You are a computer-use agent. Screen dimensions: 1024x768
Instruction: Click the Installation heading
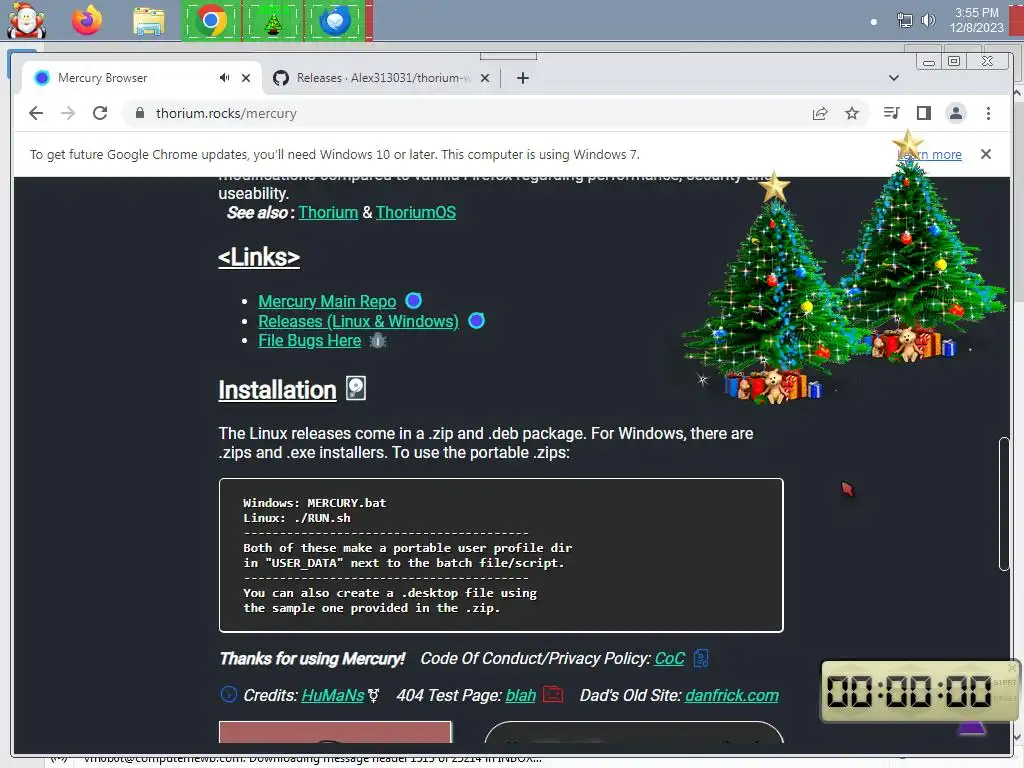click(x=277, y=390)
